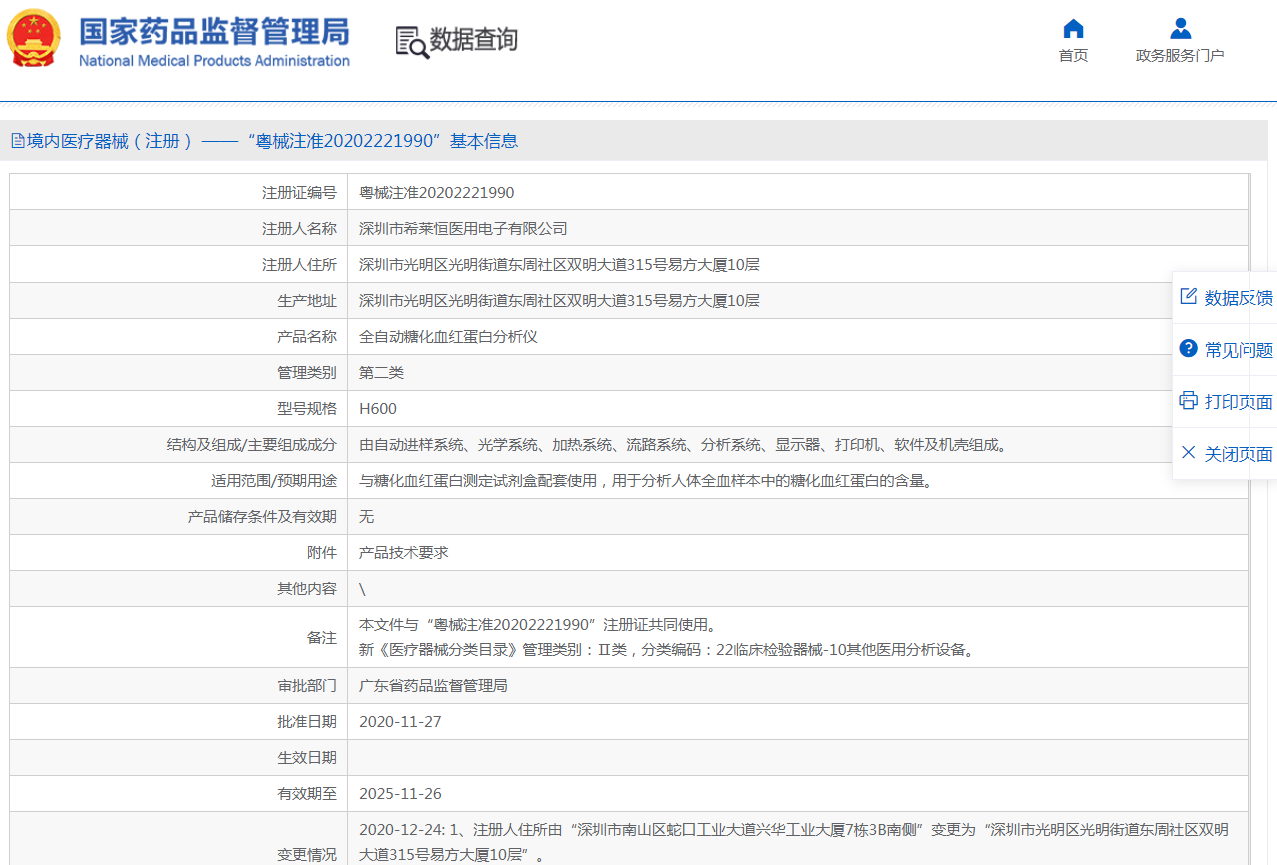Click the 常见问题 question mark icon
Image resolution: width=1277 pixels, height=865 pixels.
(1188, 348)
